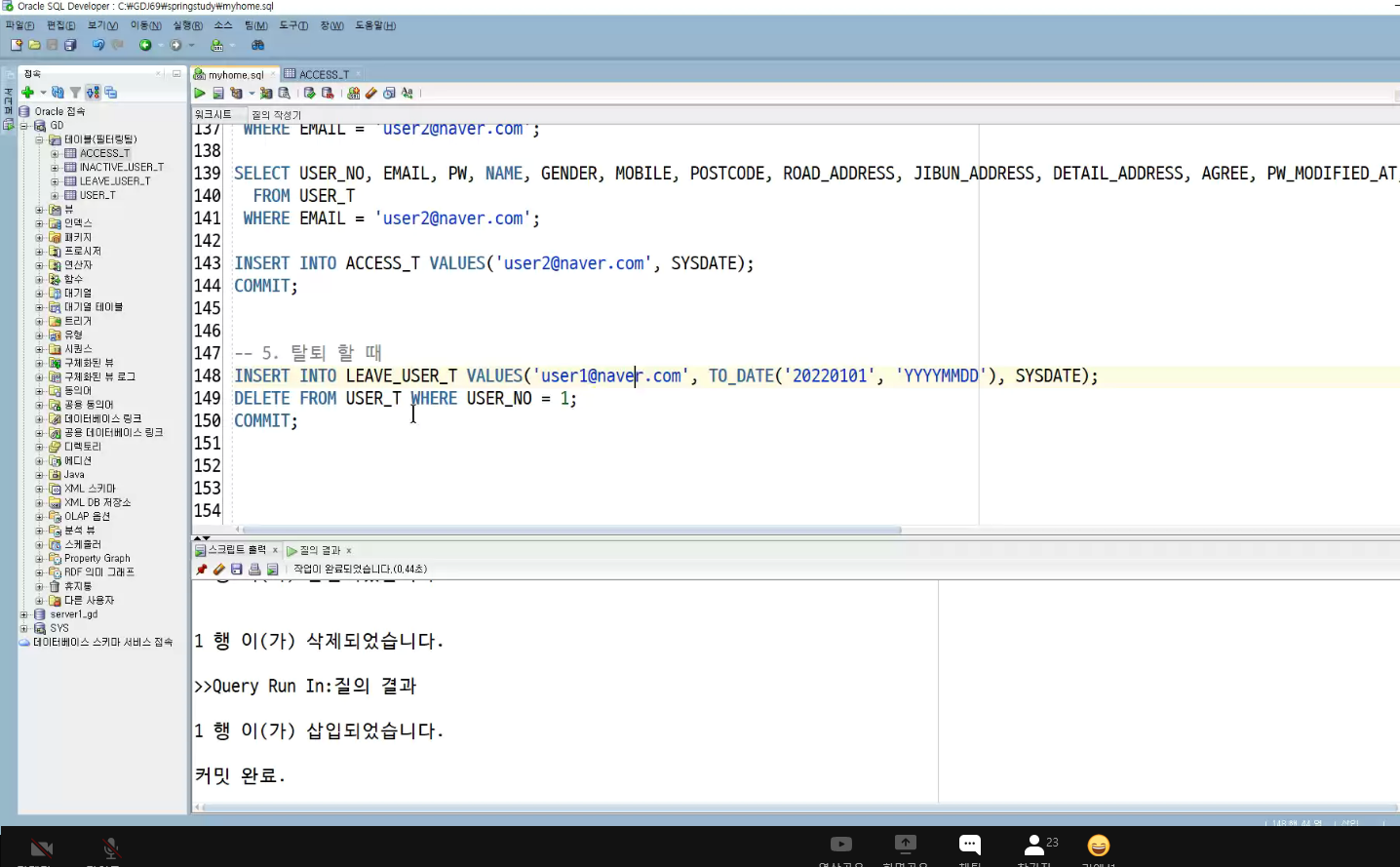This screenshot has width=1400, height=867.
Task: Clear worksheet with the eraser icon
Action: pos(370,94)
